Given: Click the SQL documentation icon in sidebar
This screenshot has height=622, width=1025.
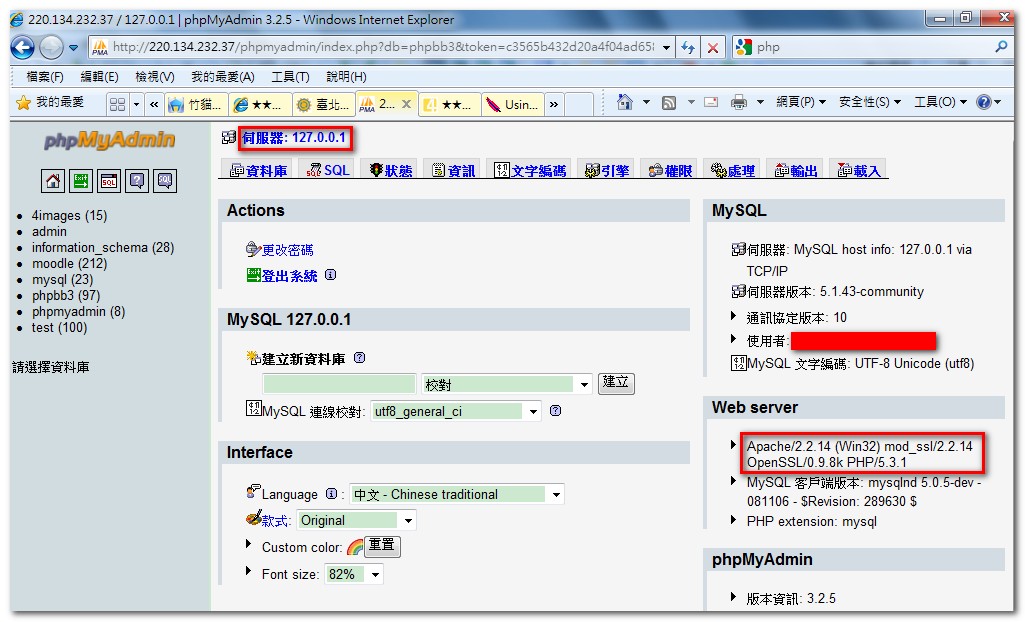Looking at the screenshot, I should (x=165, y=180).
